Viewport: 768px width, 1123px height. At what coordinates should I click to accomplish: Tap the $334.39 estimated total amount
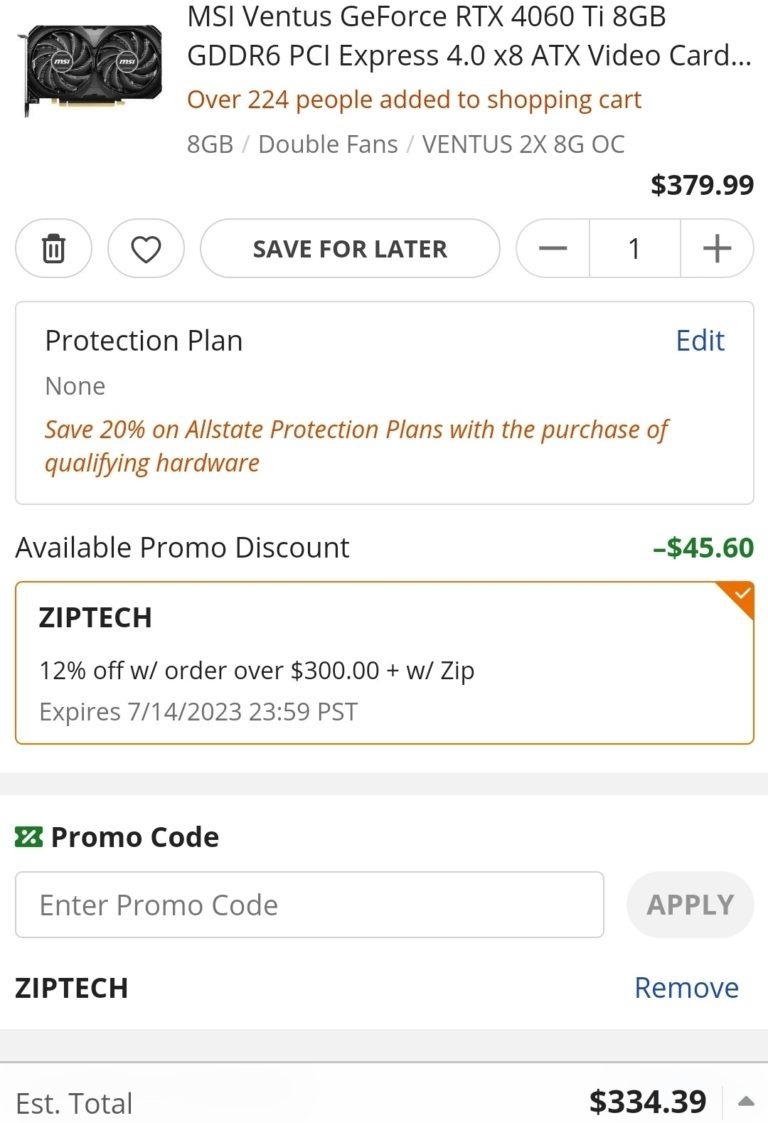click(647, 1102)
